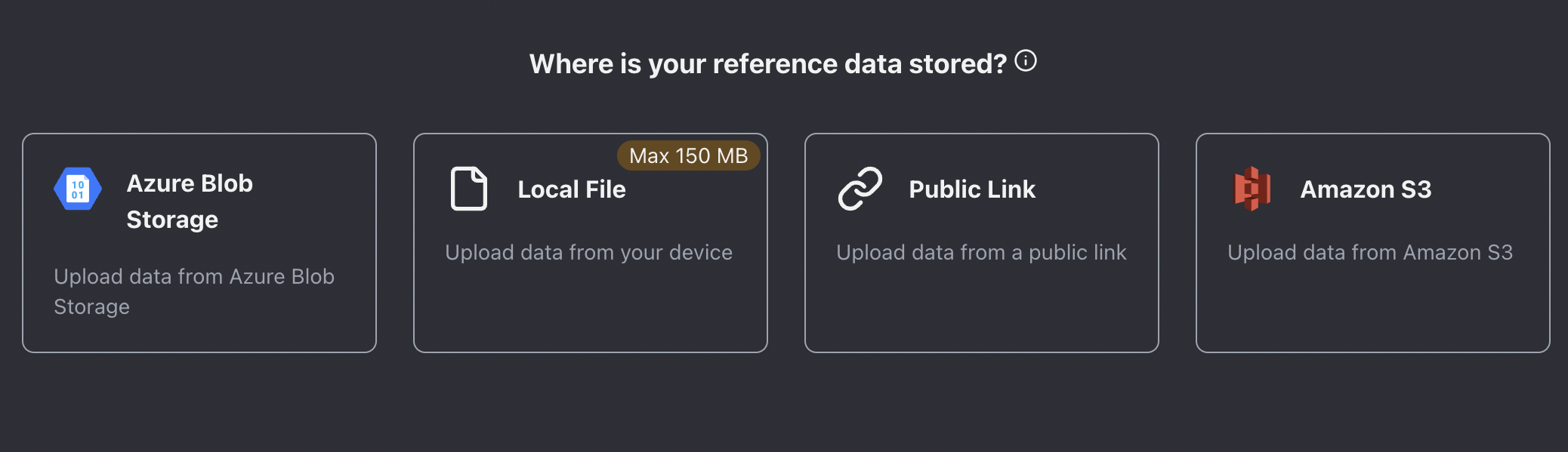This screenshot has height=452, width=1568.
Task: Click Upload data from your device description
Action: point(589,253)
